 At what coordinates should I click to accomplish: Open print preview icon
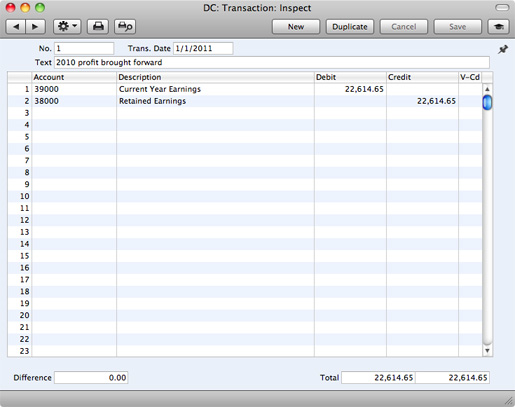pyautogui.click(x=125, y=27)
